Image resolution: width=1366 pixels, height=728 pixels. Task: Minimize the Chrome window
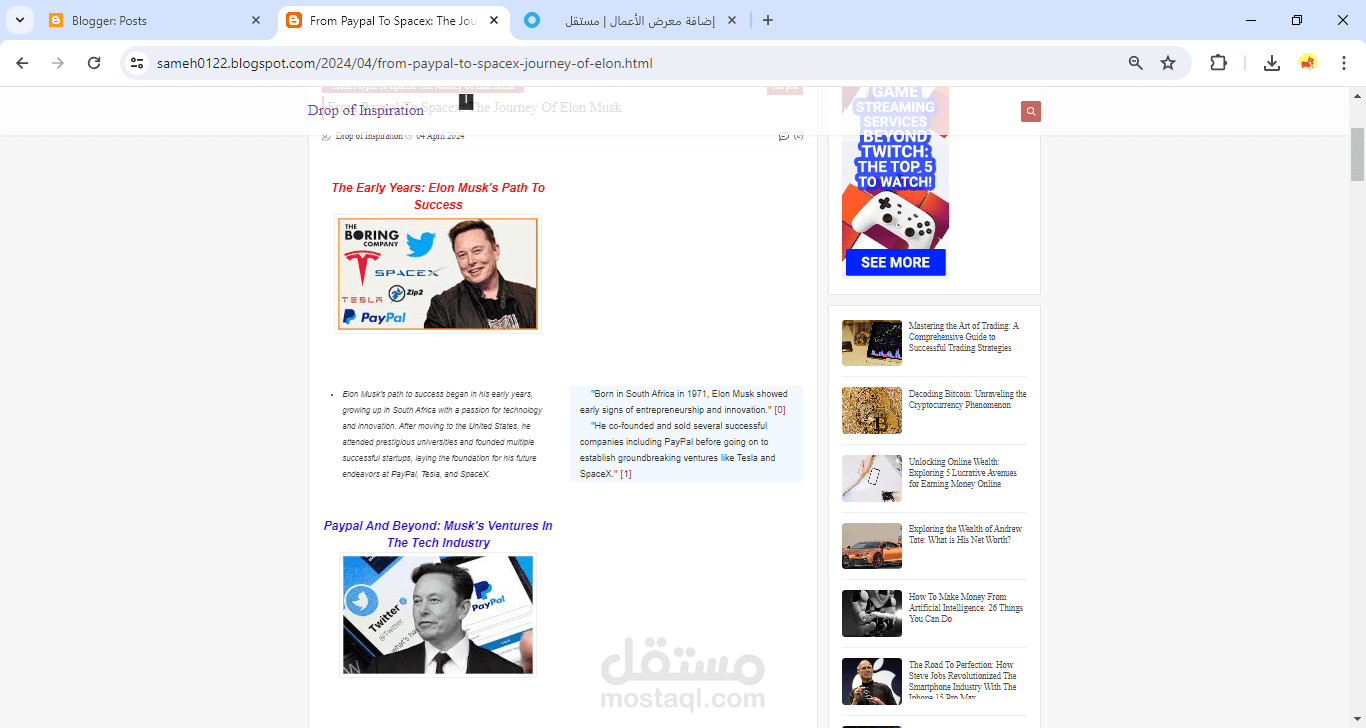pos(1251,20)
